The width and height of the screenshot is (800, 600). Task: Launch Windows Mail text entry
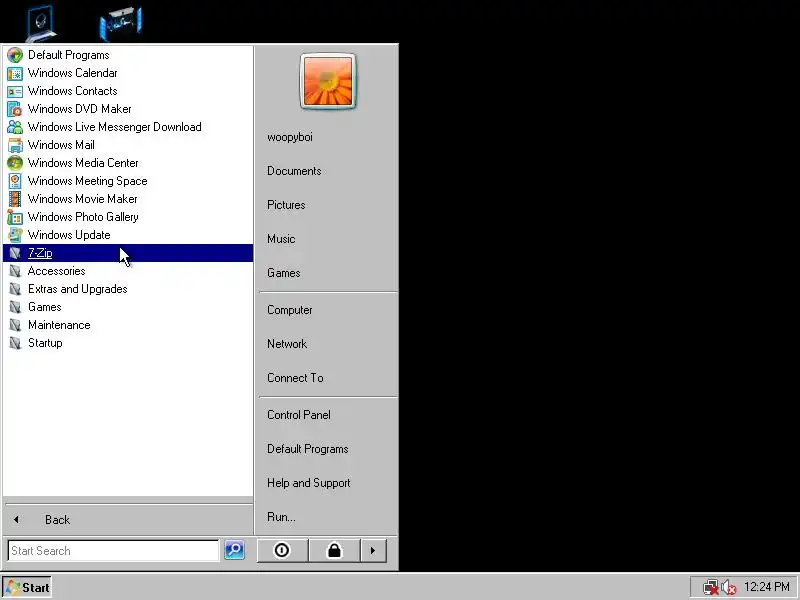point(61,145)
